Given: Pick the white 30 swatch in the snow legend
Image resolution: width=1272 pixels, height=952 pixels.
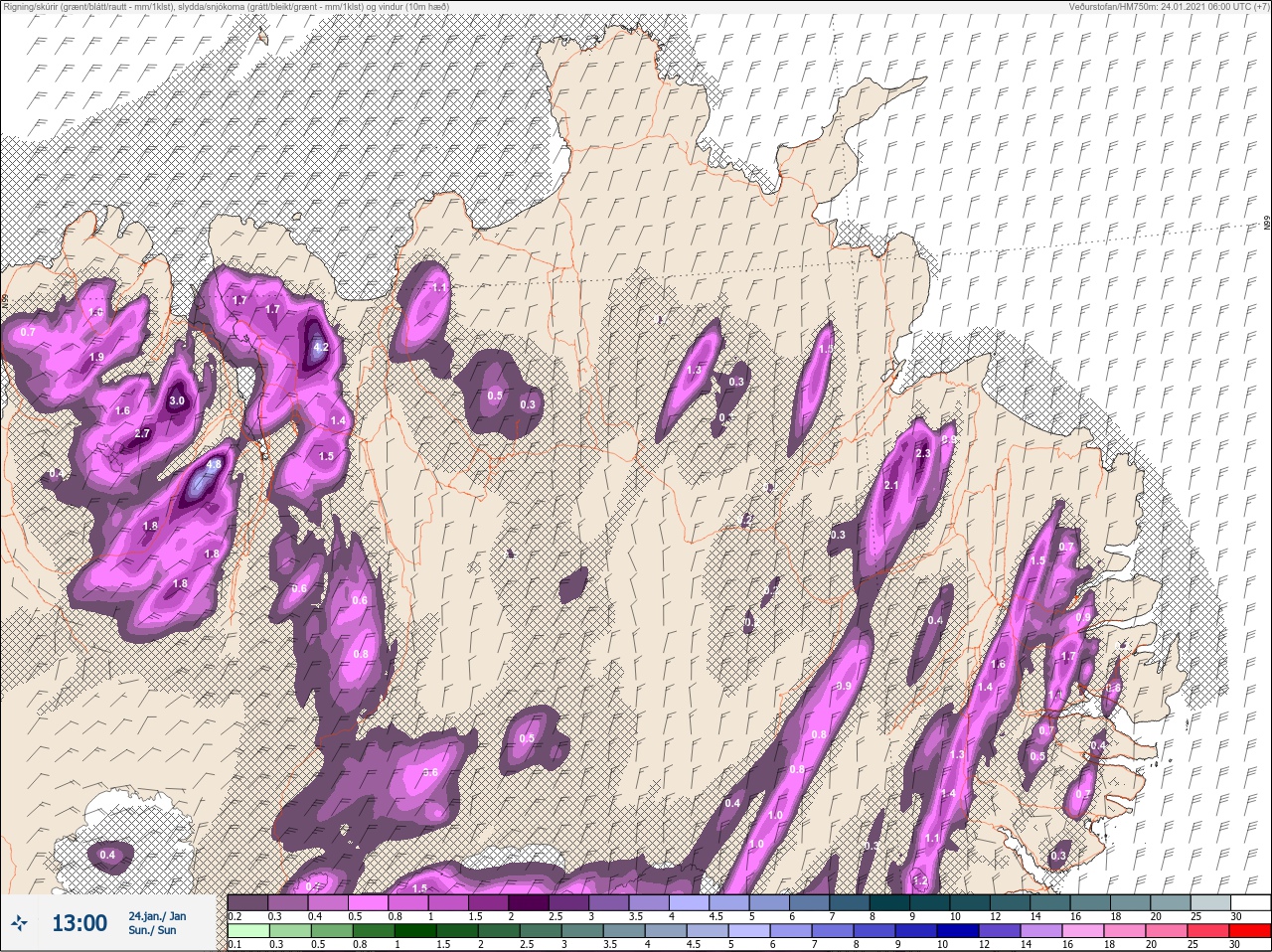Looking at the screenshot, I should pos(1253,902).
